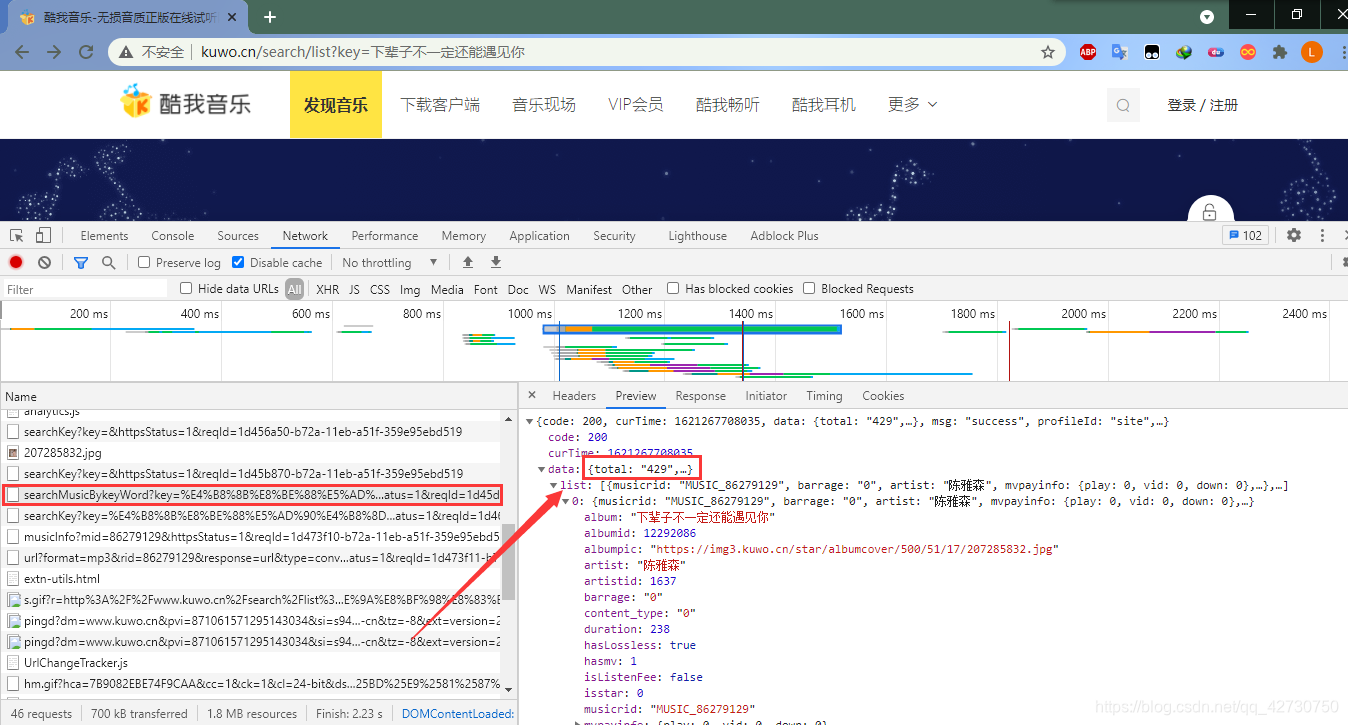Image resolution: width=1348 pixels, height=725 pixels.
Task: Click the browser forward arrow
Action: click(54, 52)
